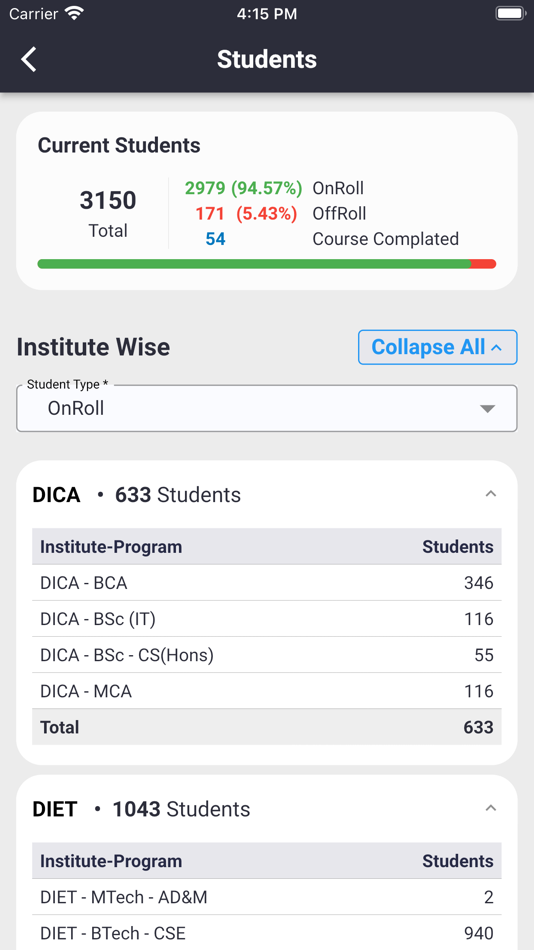Tap the 54 Course Completed count
Viewport: 534px width, 950px height.
pos(215,239)
